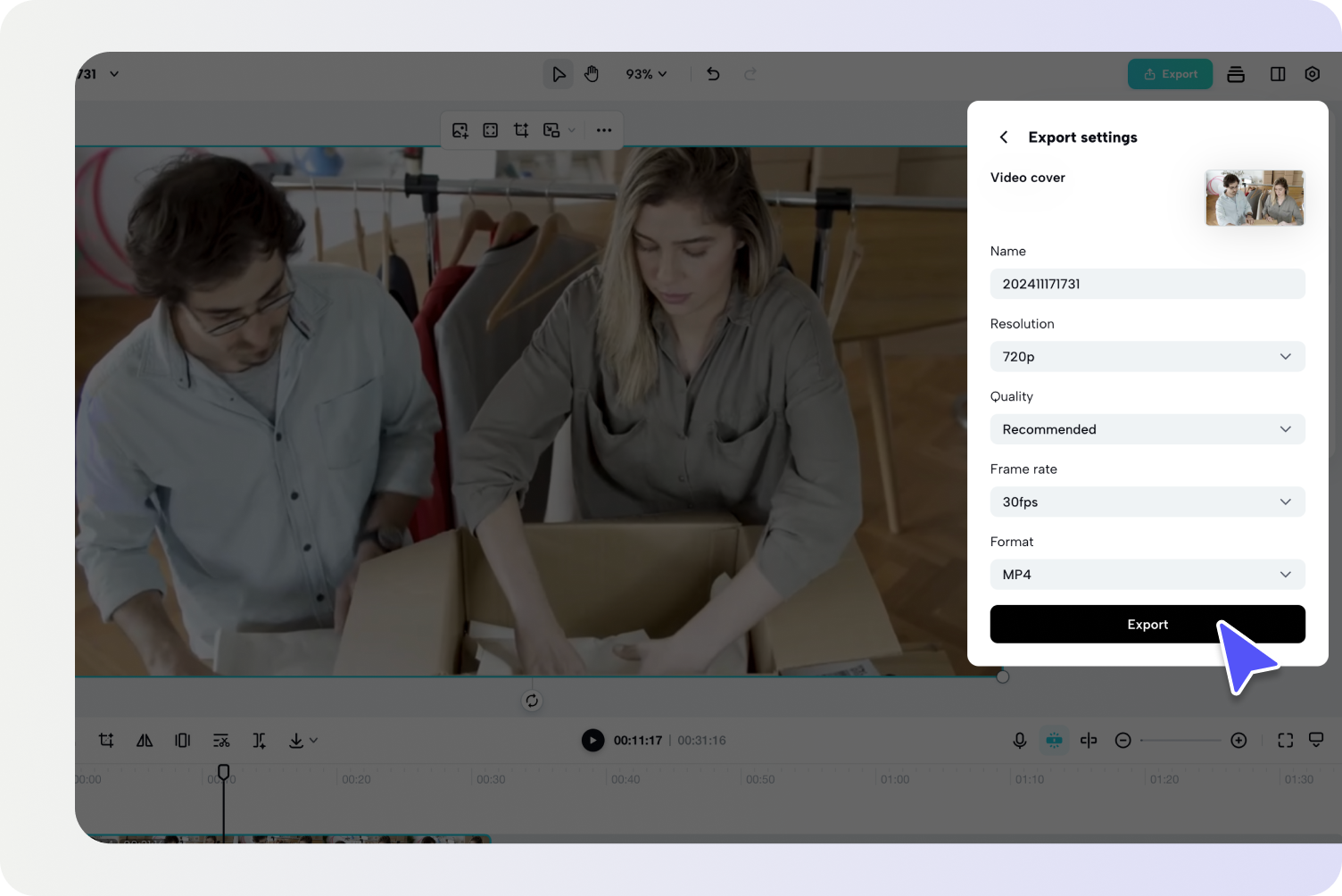This screenshot has width=1342, height=896.
Task: Open the three-dot more options menu
Action: tap(604, 129)
